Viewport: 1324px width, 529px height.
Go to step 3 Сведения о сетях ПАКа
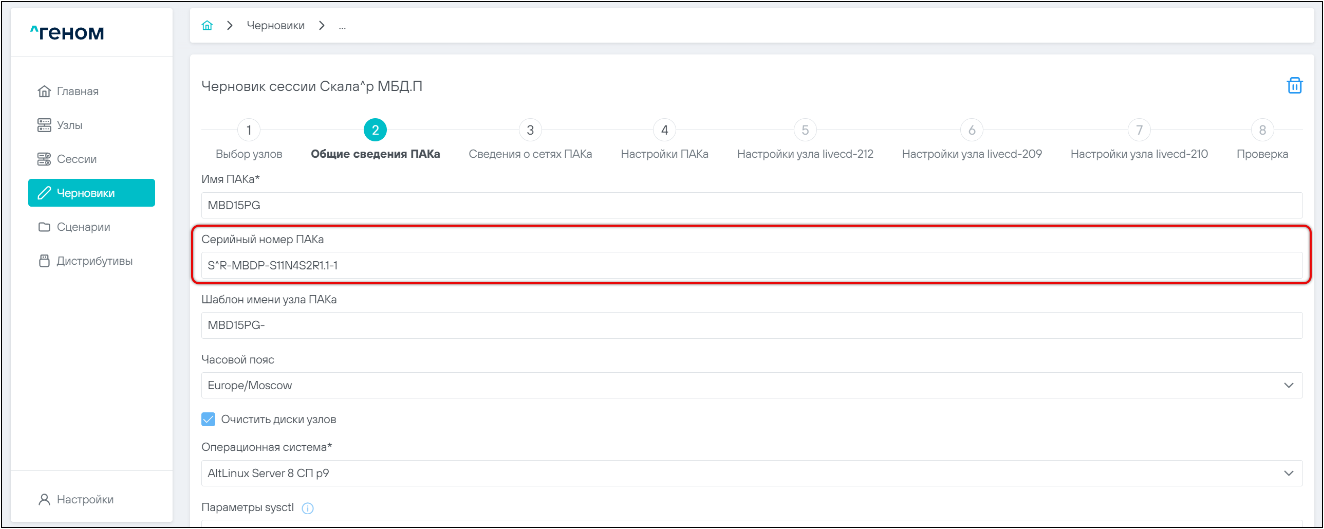(x=530, y=130)
